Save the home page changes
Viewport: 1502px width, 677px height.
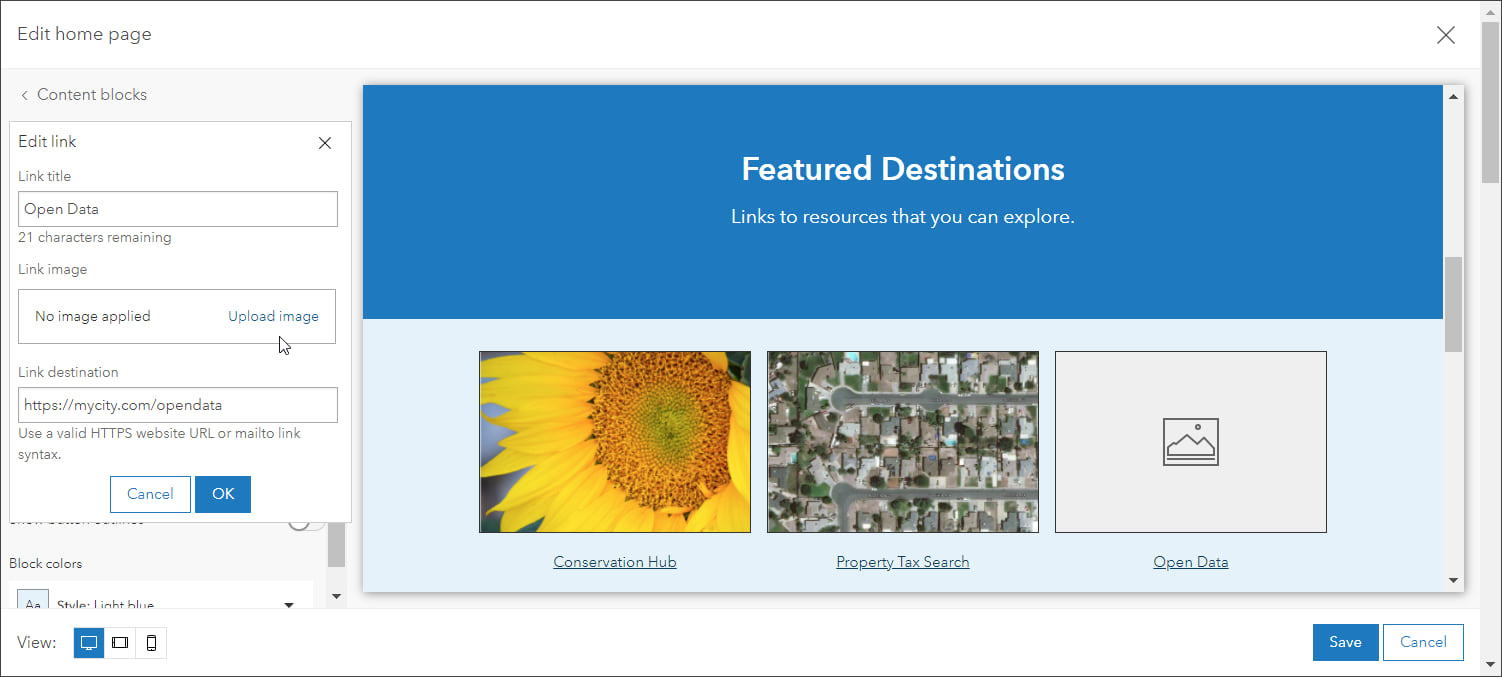(1345, 642)
